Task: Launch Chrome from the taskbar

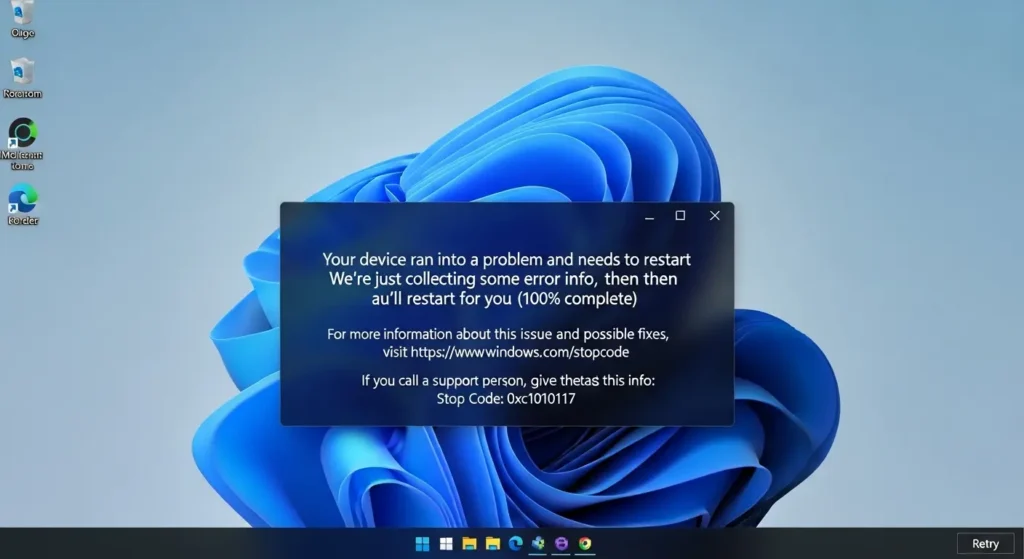Action: pos(585,543)
